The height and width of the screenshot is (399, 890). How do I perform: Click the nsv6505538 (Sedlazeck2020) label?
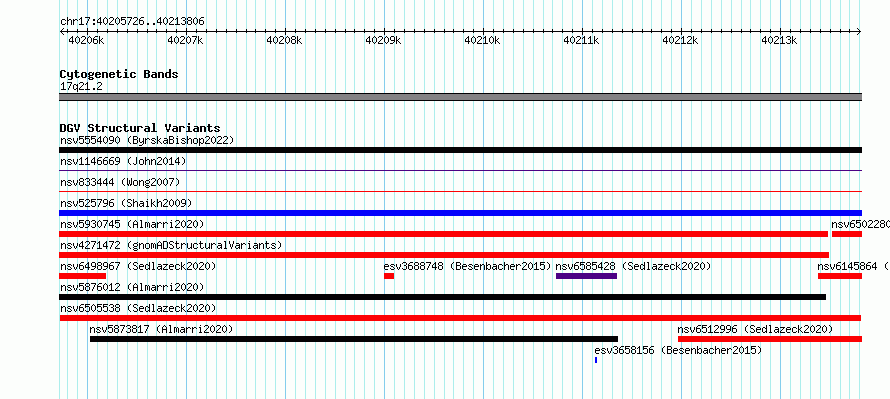coord(138,308)
